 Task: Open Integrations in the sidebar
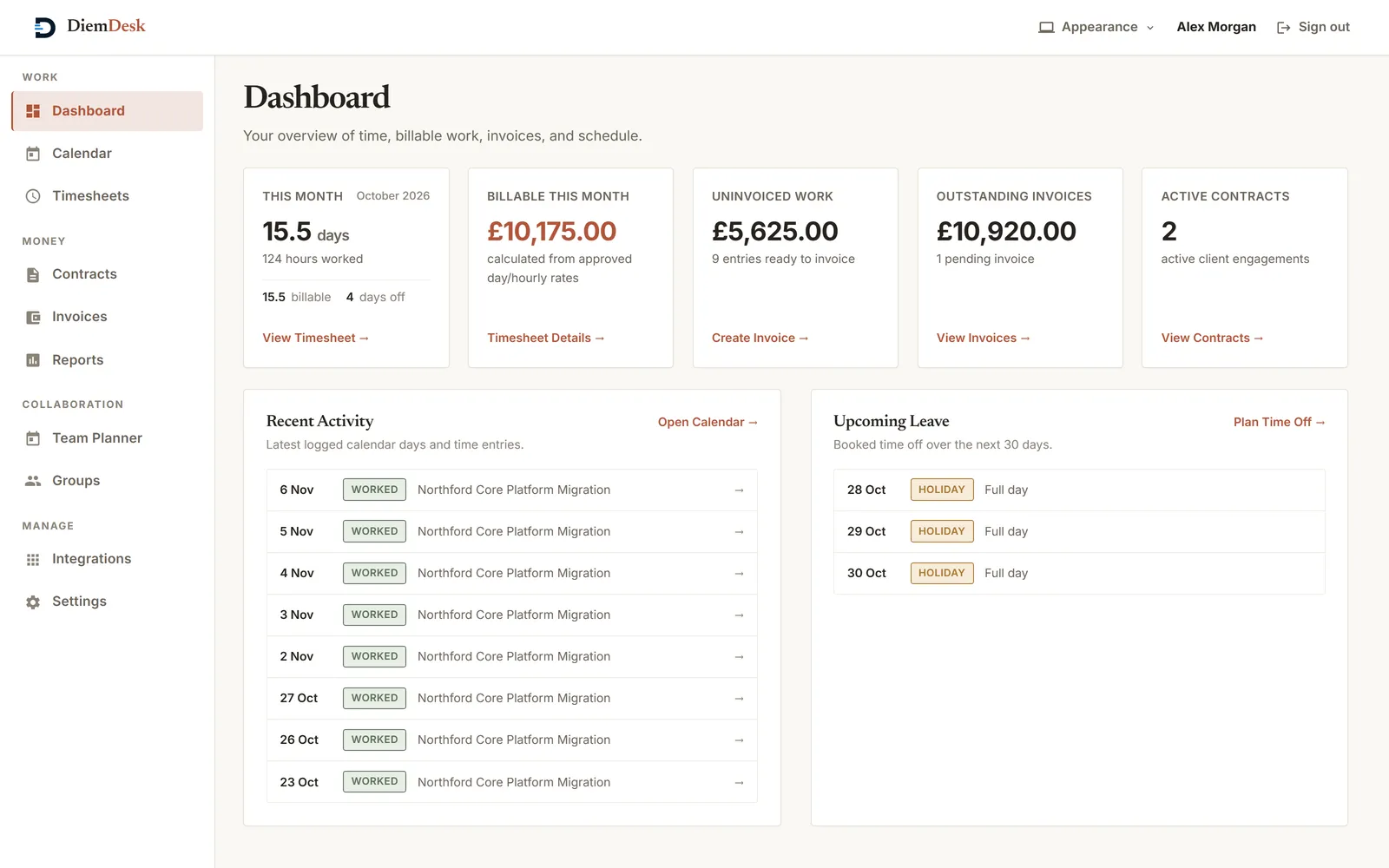108,559
